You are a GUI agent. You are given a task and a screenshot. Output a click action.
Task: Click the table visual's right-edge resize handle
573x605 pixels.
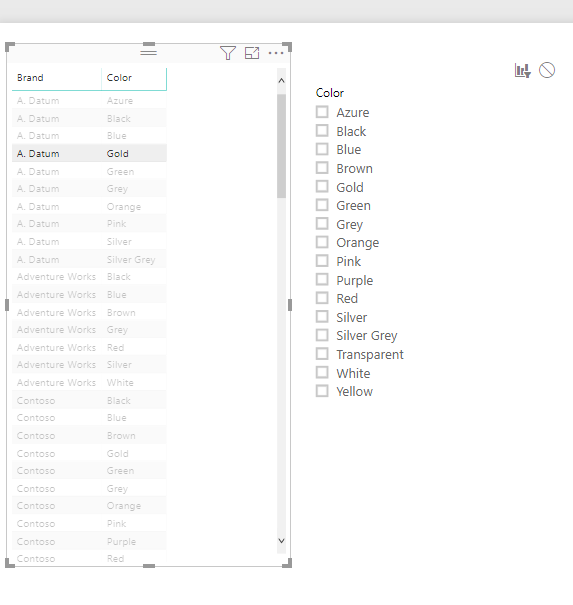point(290,305)
